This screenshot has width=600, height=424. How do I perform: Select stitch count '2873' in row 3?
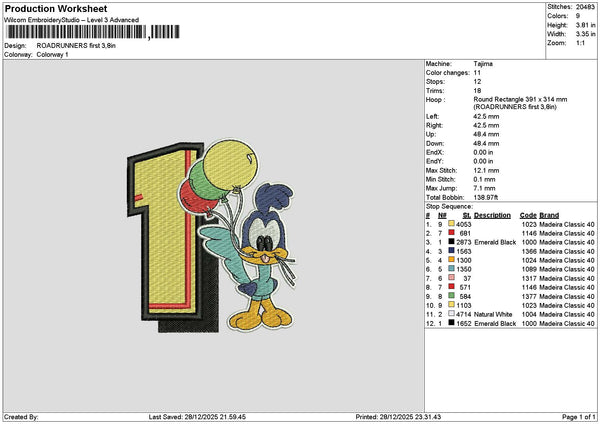(x=463, y=242)
